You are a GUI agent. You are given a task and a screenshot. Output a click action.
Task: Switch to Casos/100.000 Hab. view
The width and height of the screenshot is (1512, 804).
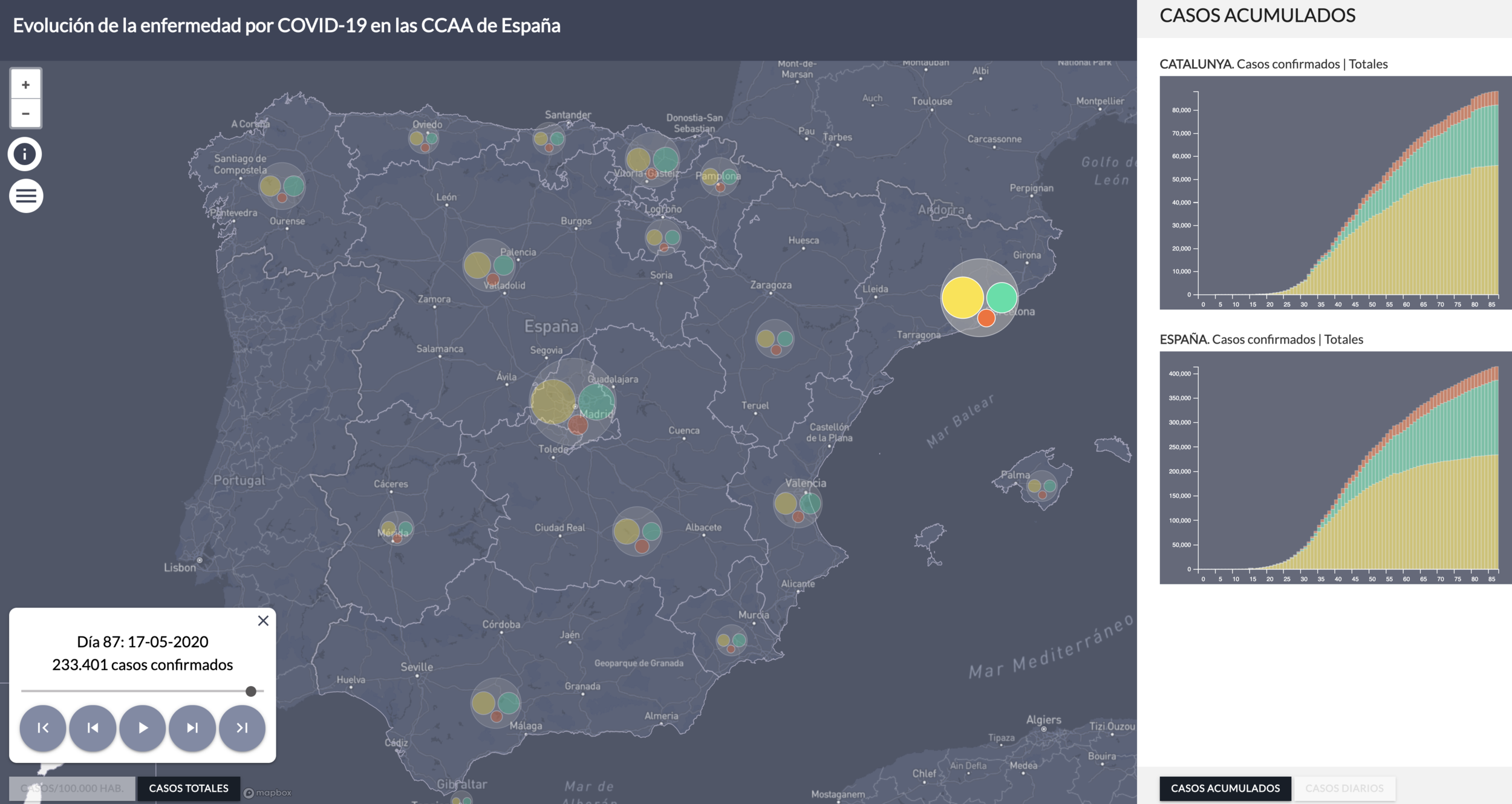pos(72,788)
